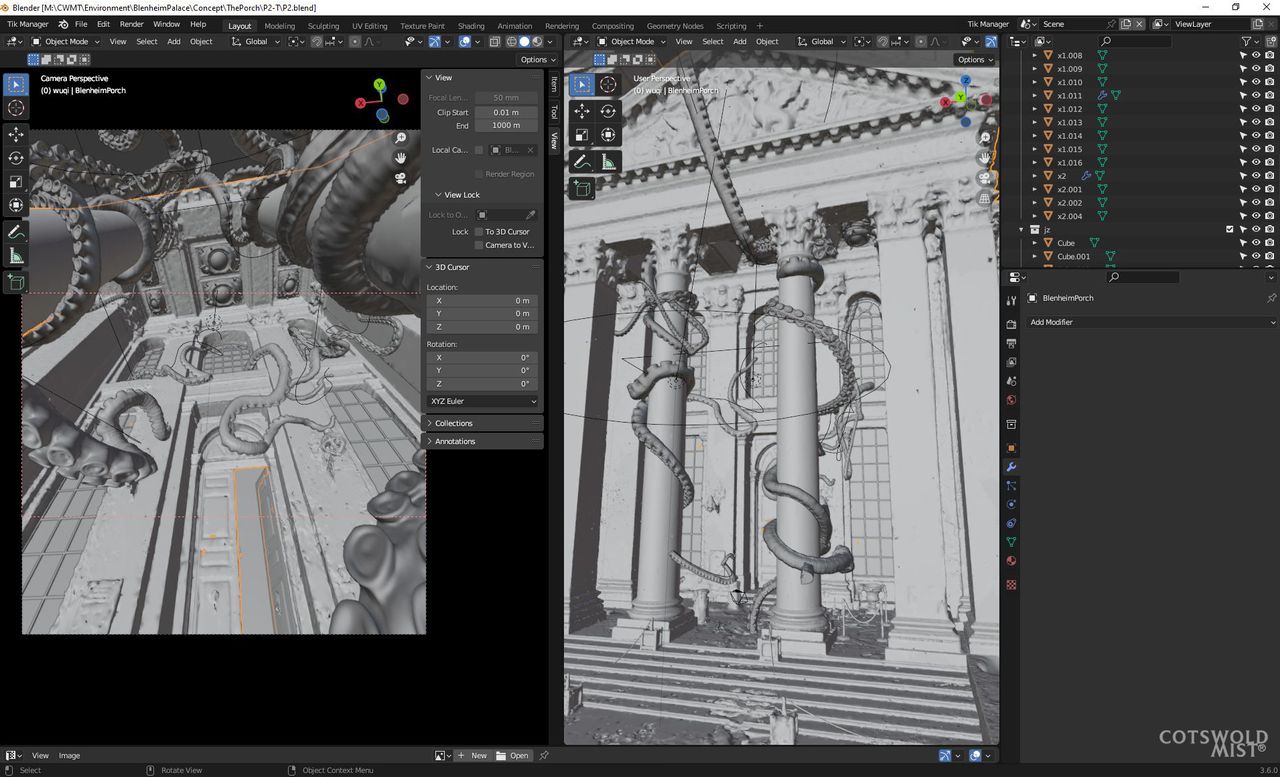
Task: Select the Measure tool in left toolbar
Action: tap(16, 256)
